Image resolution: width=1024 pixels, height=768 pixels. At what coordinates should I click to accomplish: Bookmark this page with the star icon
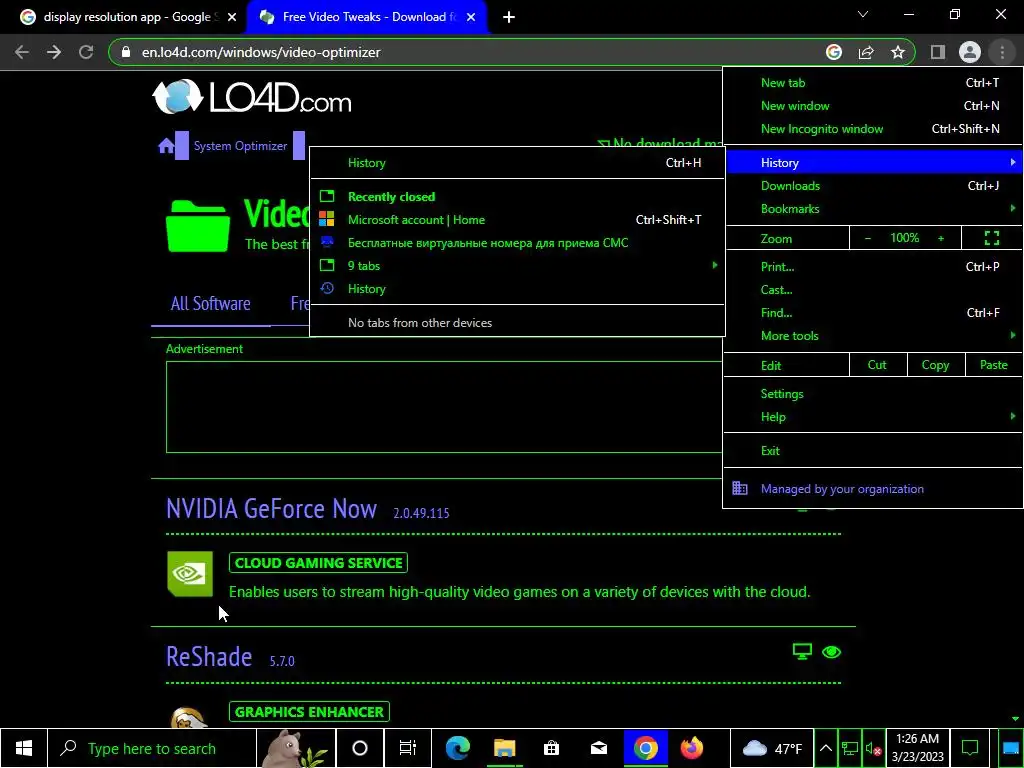click(898, 52)
